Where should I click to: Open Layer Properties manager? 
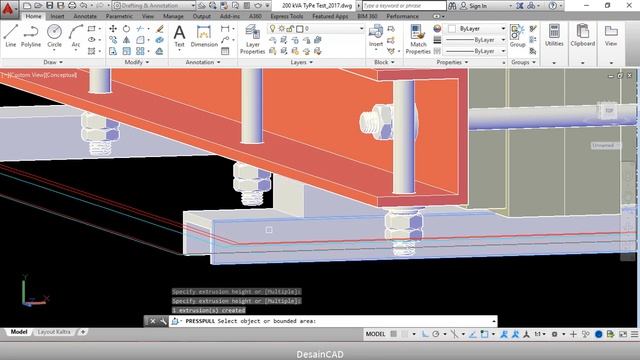pyautogui.click(x=252, y=40)
